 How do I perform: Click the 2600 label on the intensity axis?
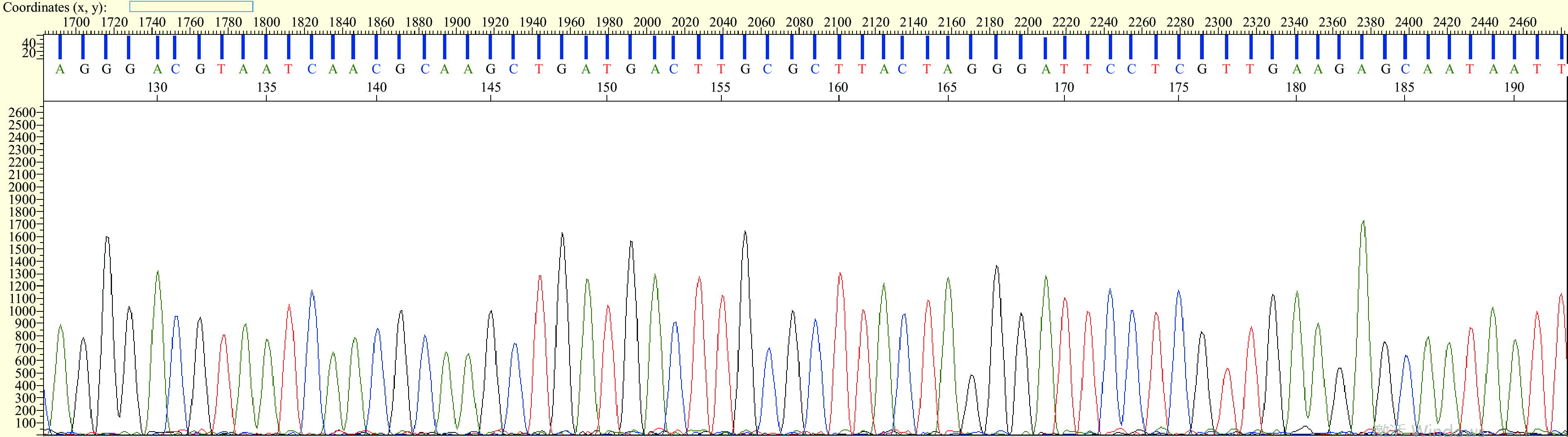[x=22, y=113]
